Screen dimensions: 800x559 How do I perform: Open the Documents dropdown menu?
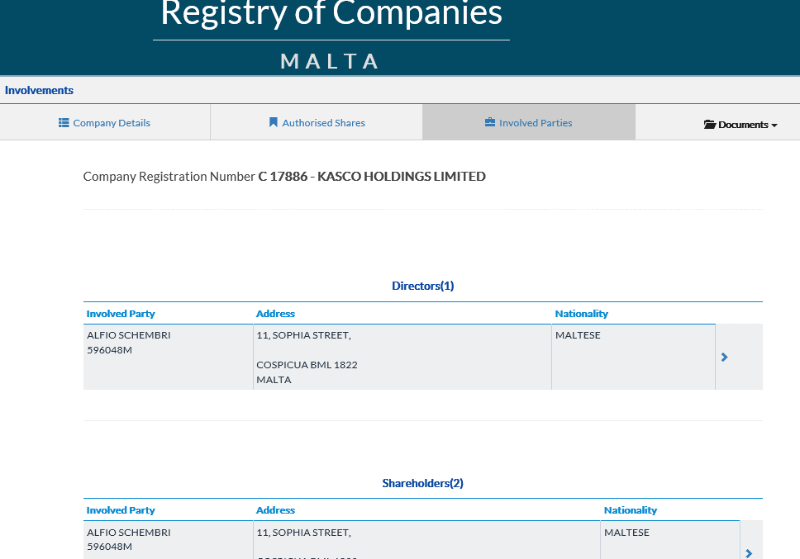[740, 124]
